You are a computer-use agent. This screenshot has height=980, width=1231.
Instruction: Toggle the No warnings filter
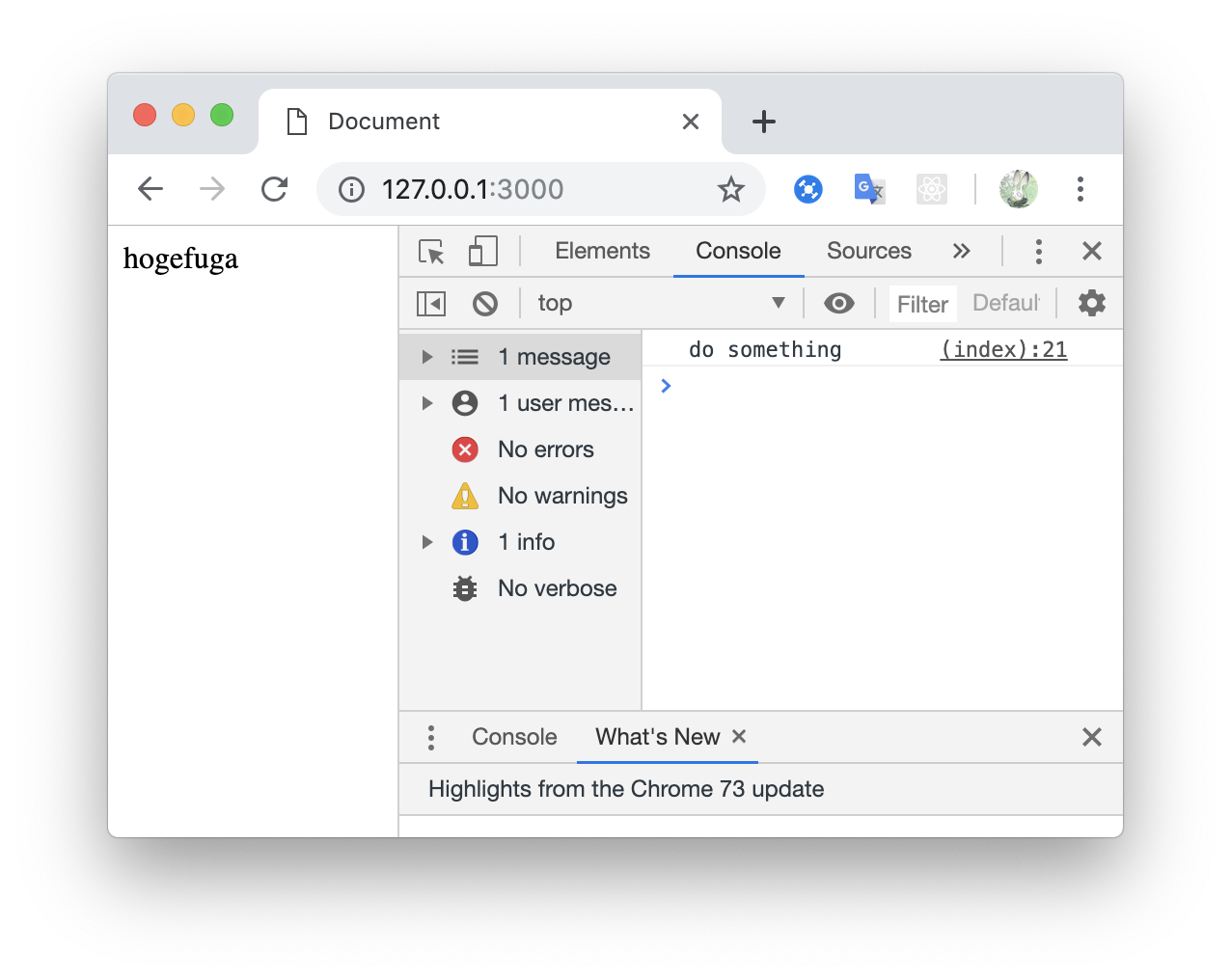point(562,495)
